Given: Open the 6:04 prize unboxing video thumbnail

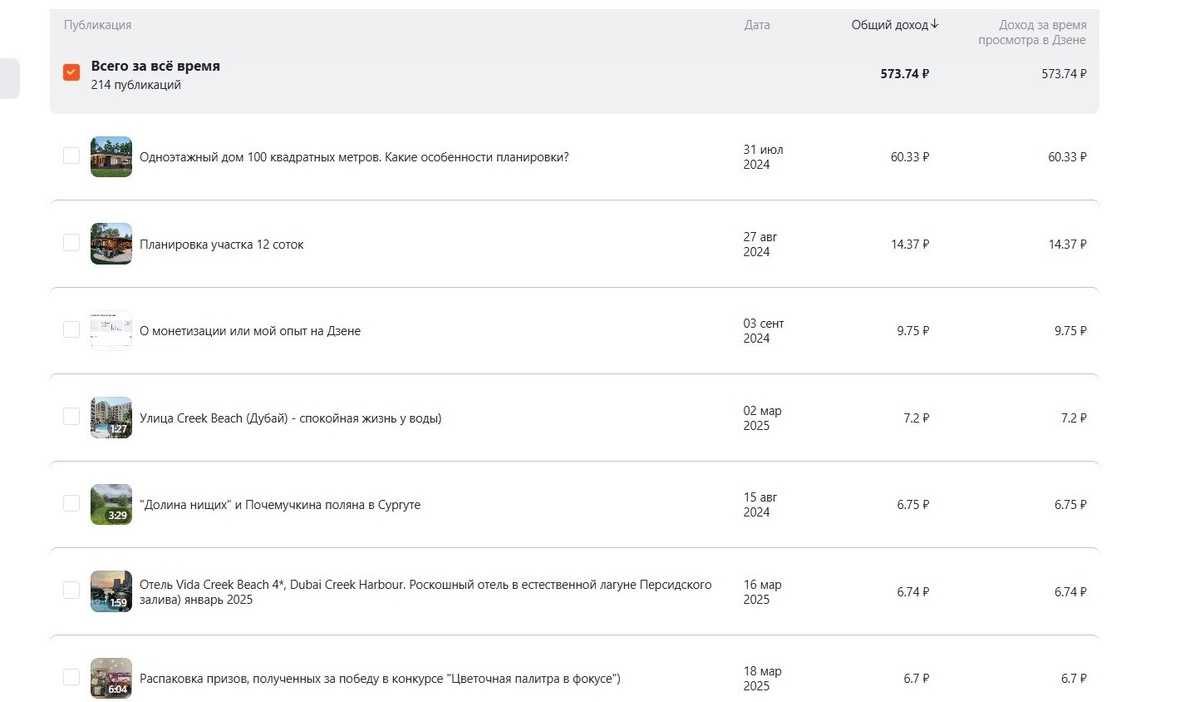Looking at the screenshot, I should coord(111,678).
